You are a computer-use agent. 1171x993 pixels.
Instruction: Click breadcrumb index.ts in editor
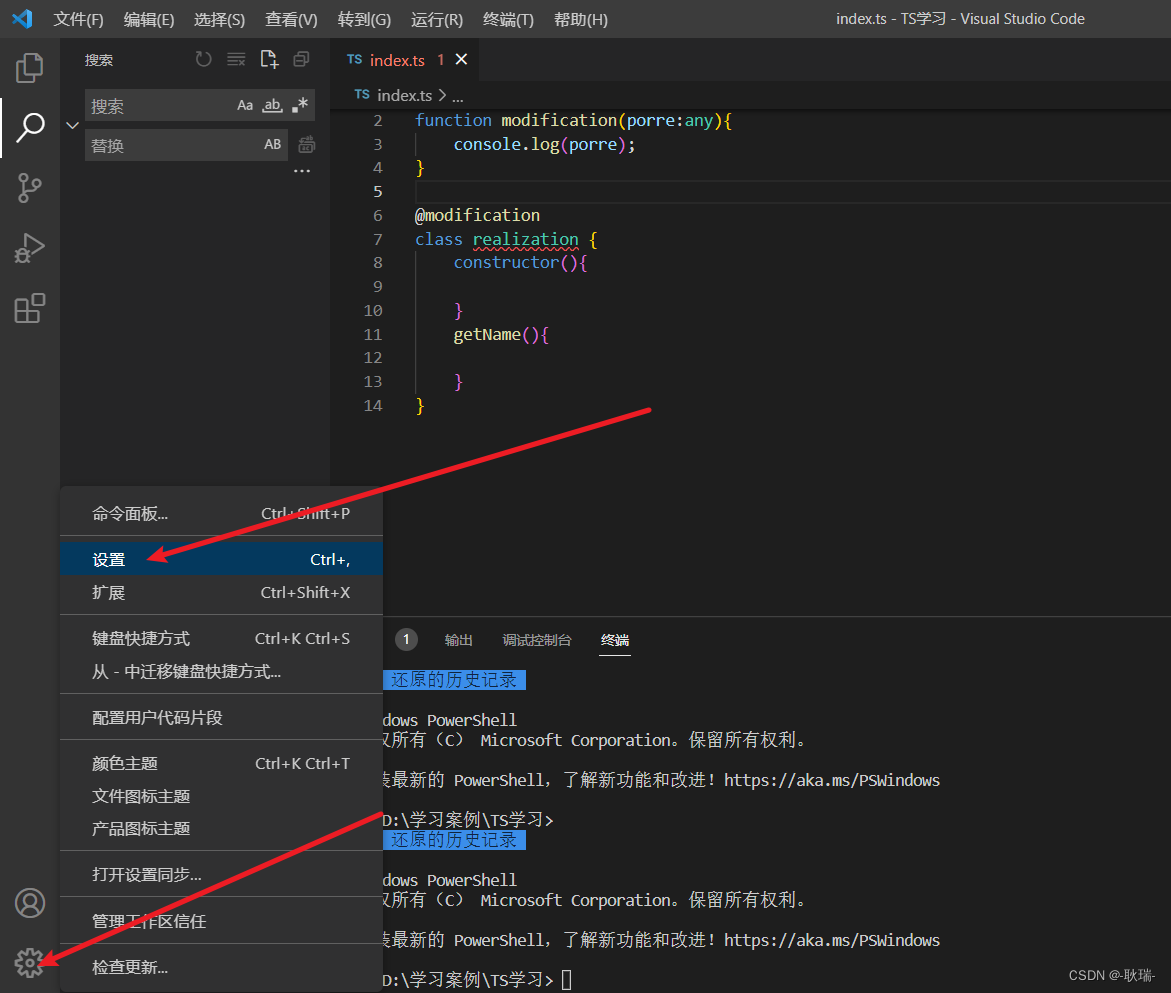point(403,95)
